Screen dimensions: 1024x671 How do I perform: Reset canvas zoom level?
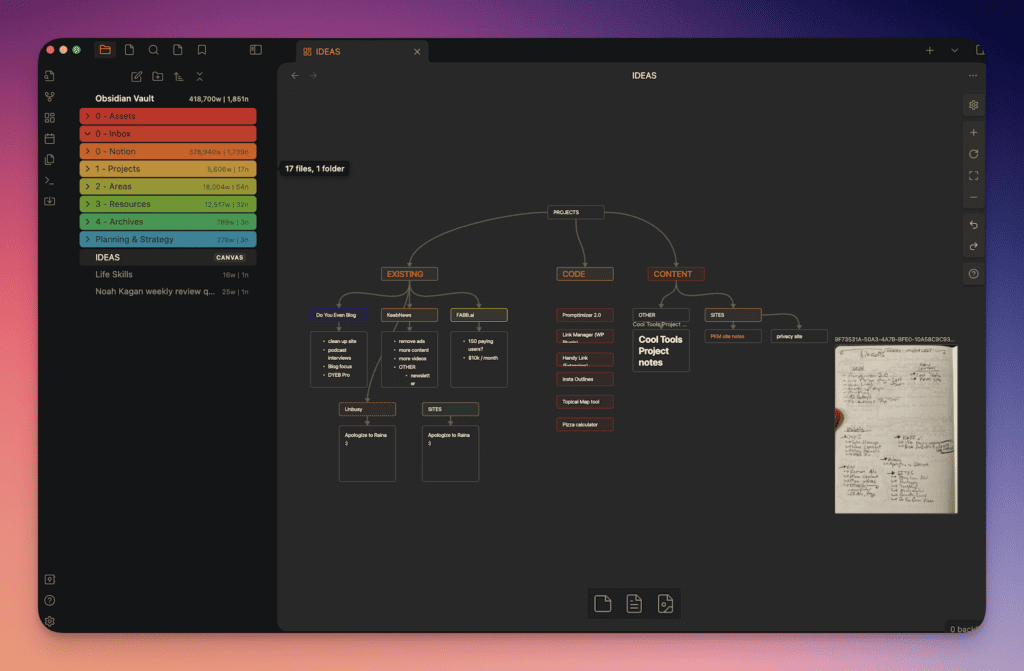(973, 154)
